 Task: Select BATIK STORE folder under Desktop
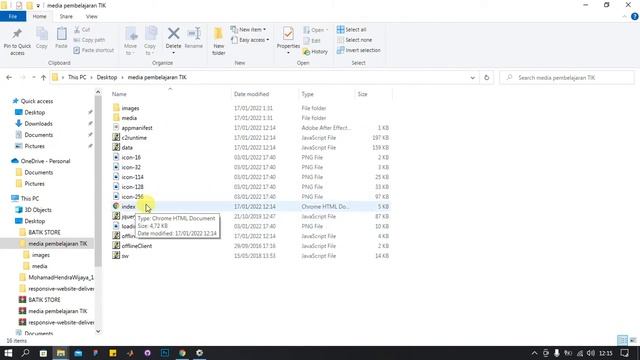pos(44,232)
